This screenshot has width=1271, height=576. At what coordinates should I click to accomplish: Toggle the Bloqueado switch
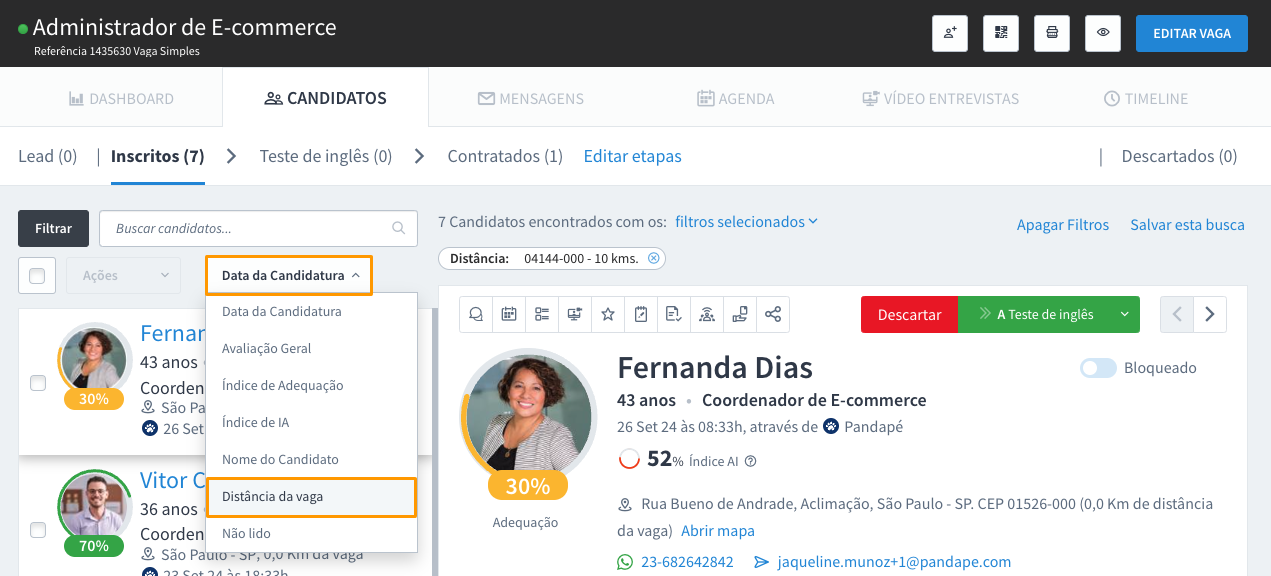1098,368
